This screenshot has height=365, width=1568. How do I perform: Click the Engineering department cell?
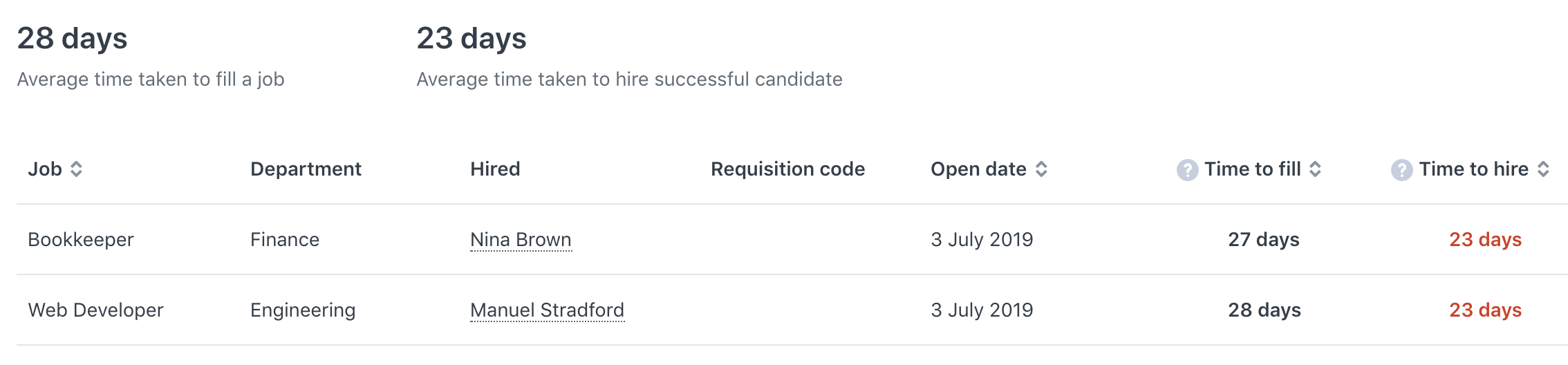click(303, 310)
